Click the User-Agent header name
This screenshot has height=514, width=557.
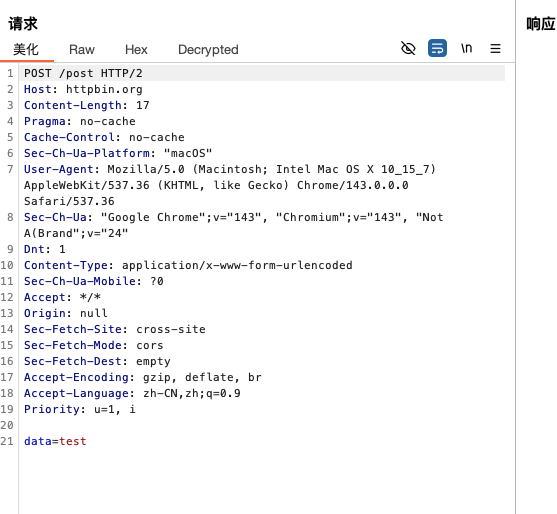(59, 169)
